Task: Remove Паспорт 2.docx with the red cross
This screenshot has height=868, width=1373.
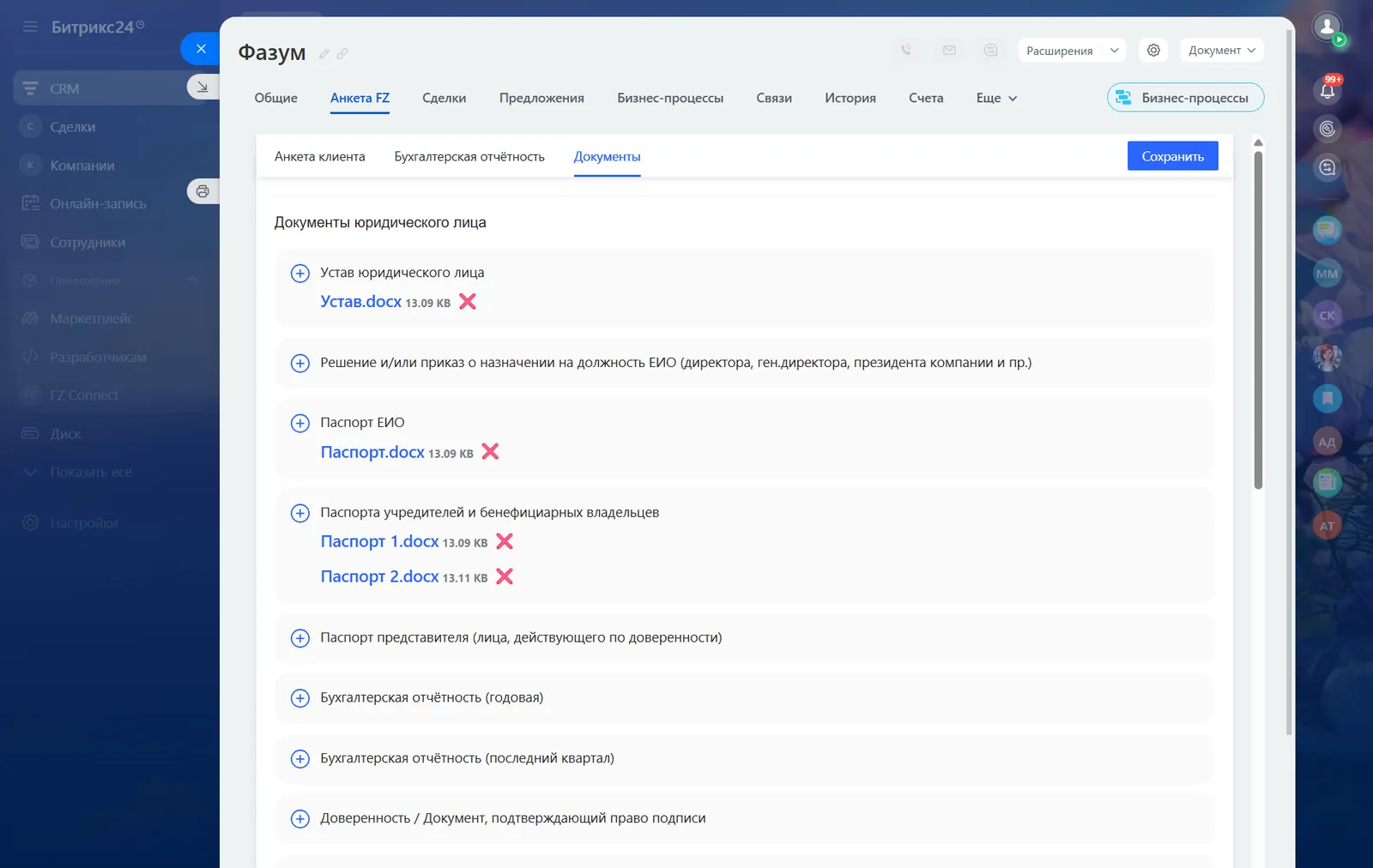Action: (505, 576)
